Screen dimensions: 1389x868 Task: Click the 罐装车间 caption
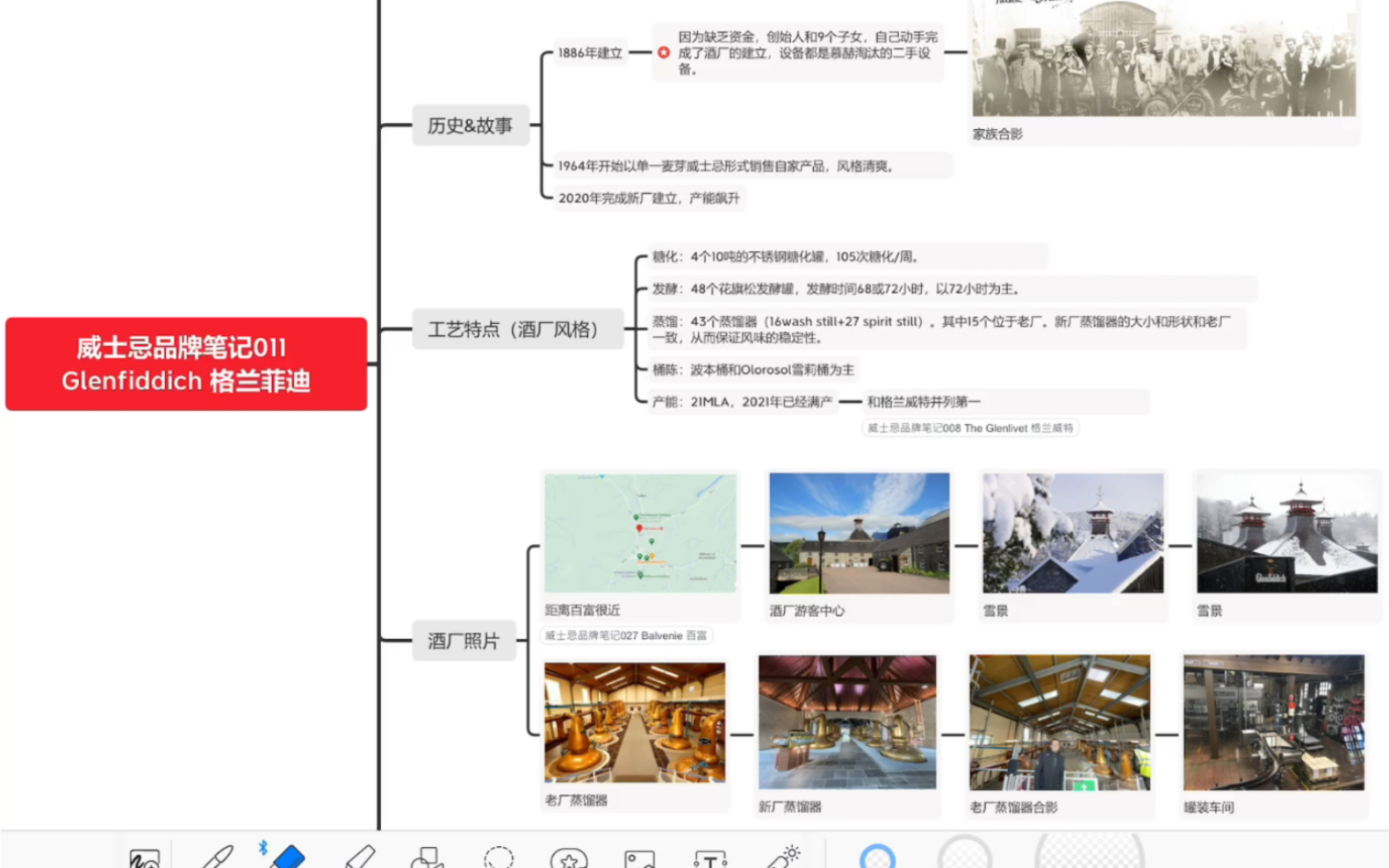(1209, 807)
